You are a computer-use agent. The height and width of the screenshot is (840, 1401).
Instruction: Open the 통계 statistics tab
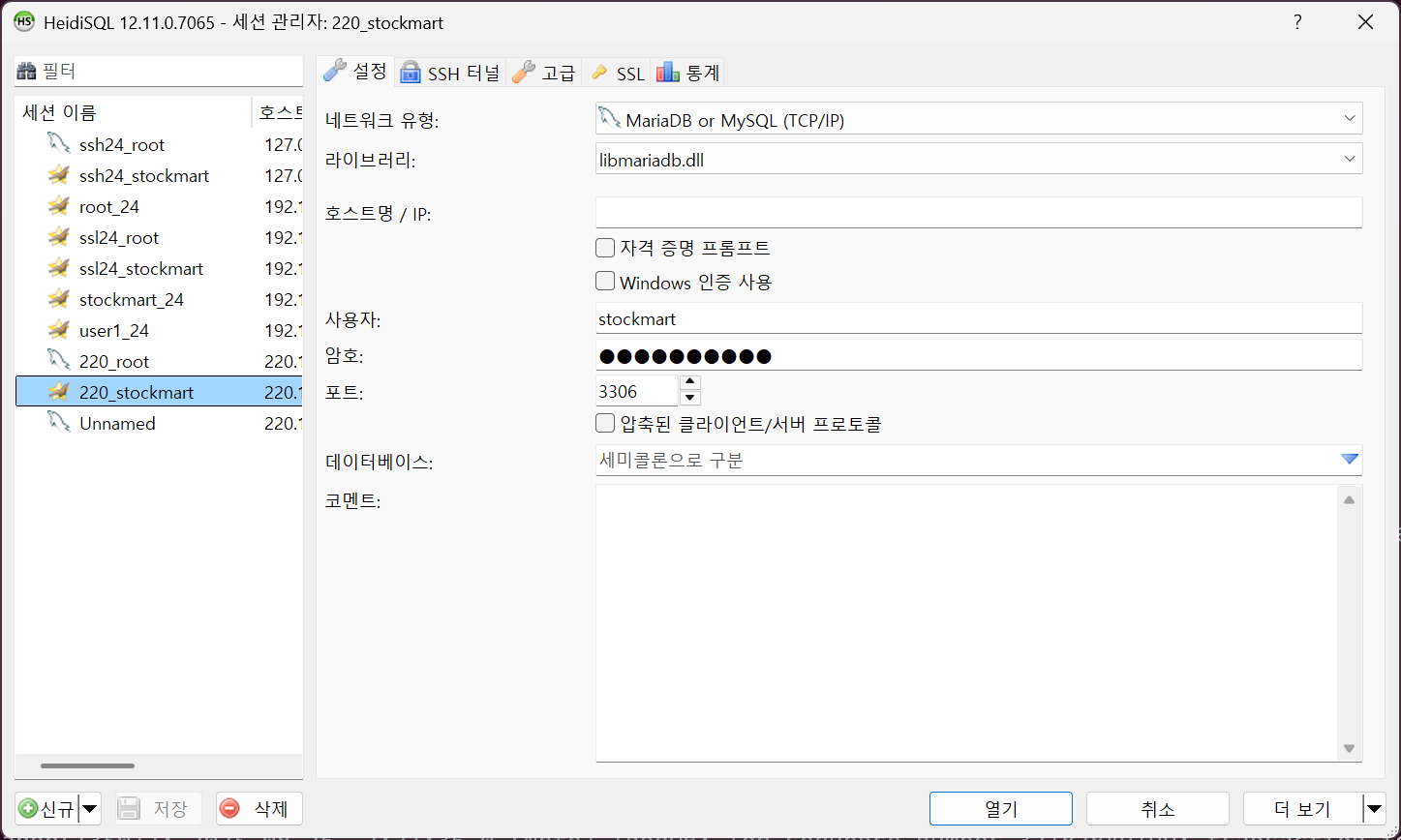(x=688, y=73)
